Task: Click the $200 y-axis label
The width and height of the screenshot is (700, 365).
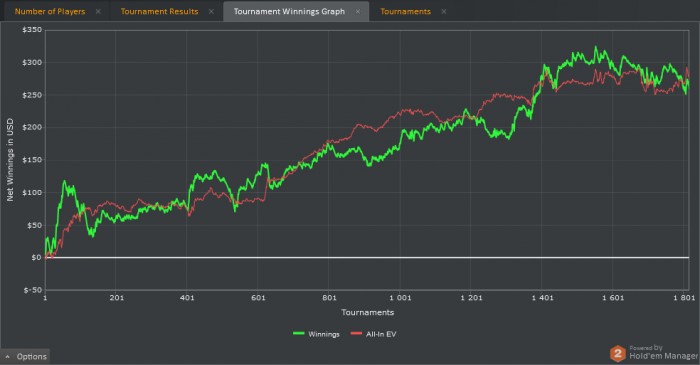Action: tap(32, 127)
